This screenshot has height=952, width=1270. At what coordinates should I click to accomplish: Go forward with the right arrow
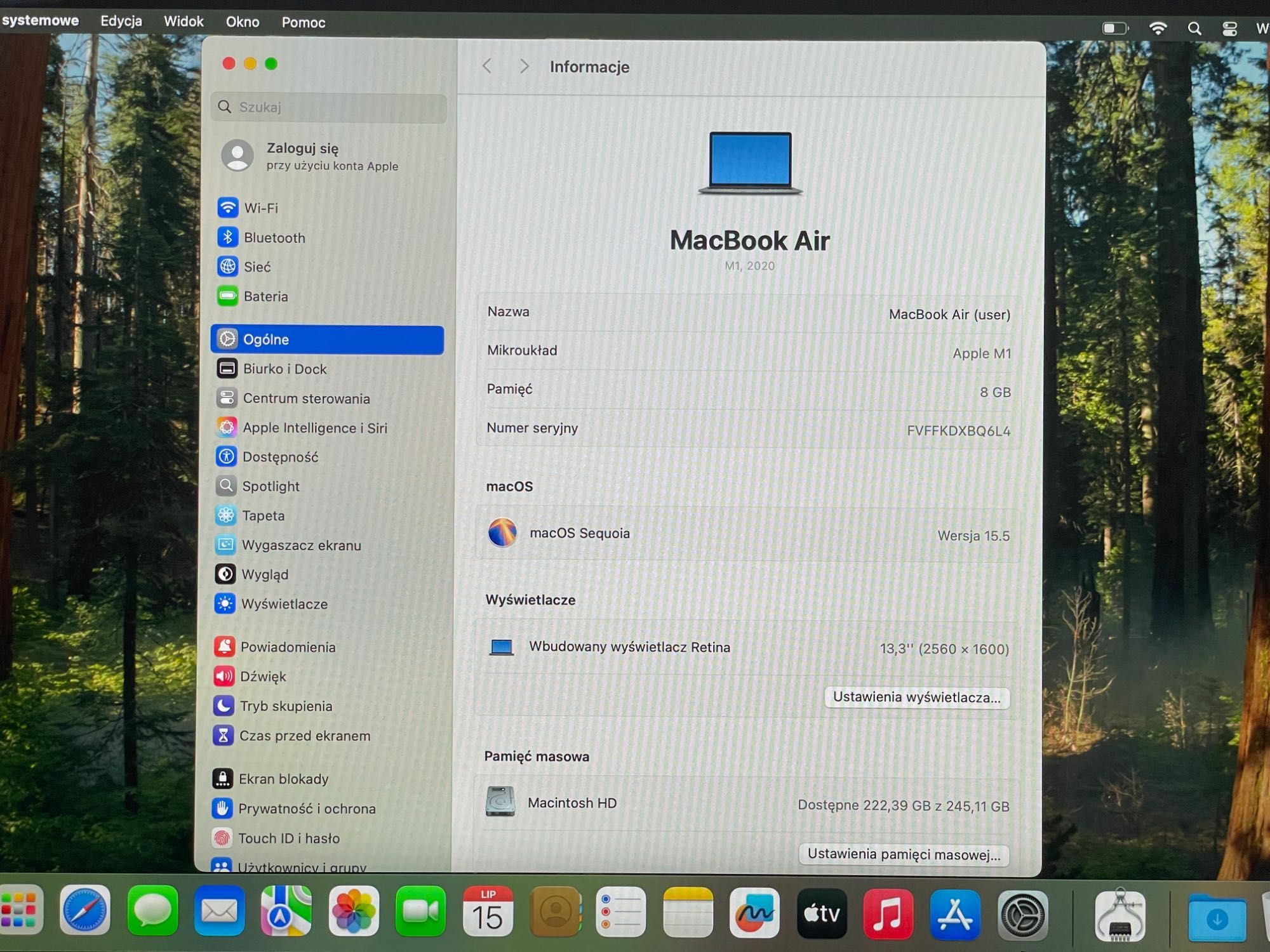[524, 66]
